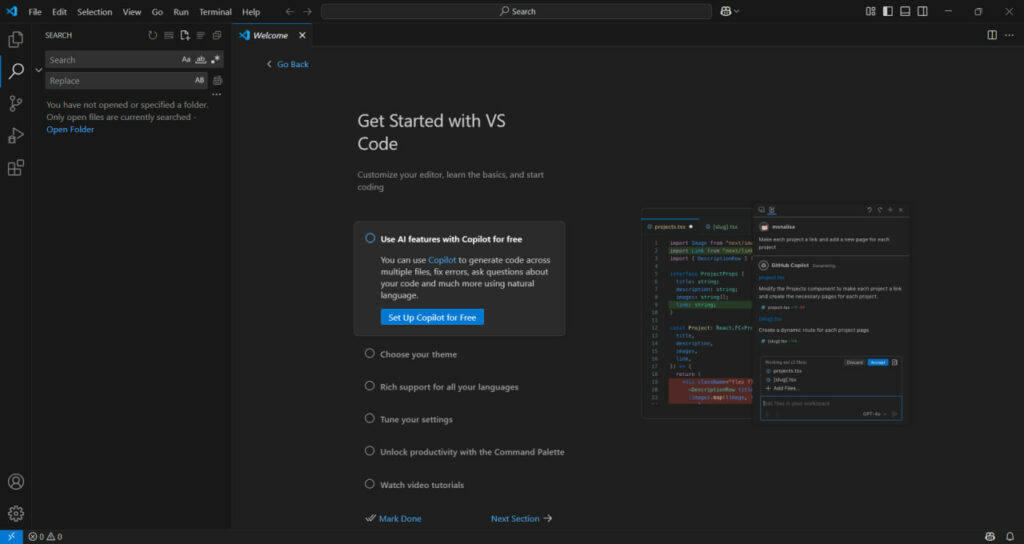The image size is (1024, 544).
Task: Open Copilot icon in title bar
Action: pyautogui.click(x=726, y=11)
